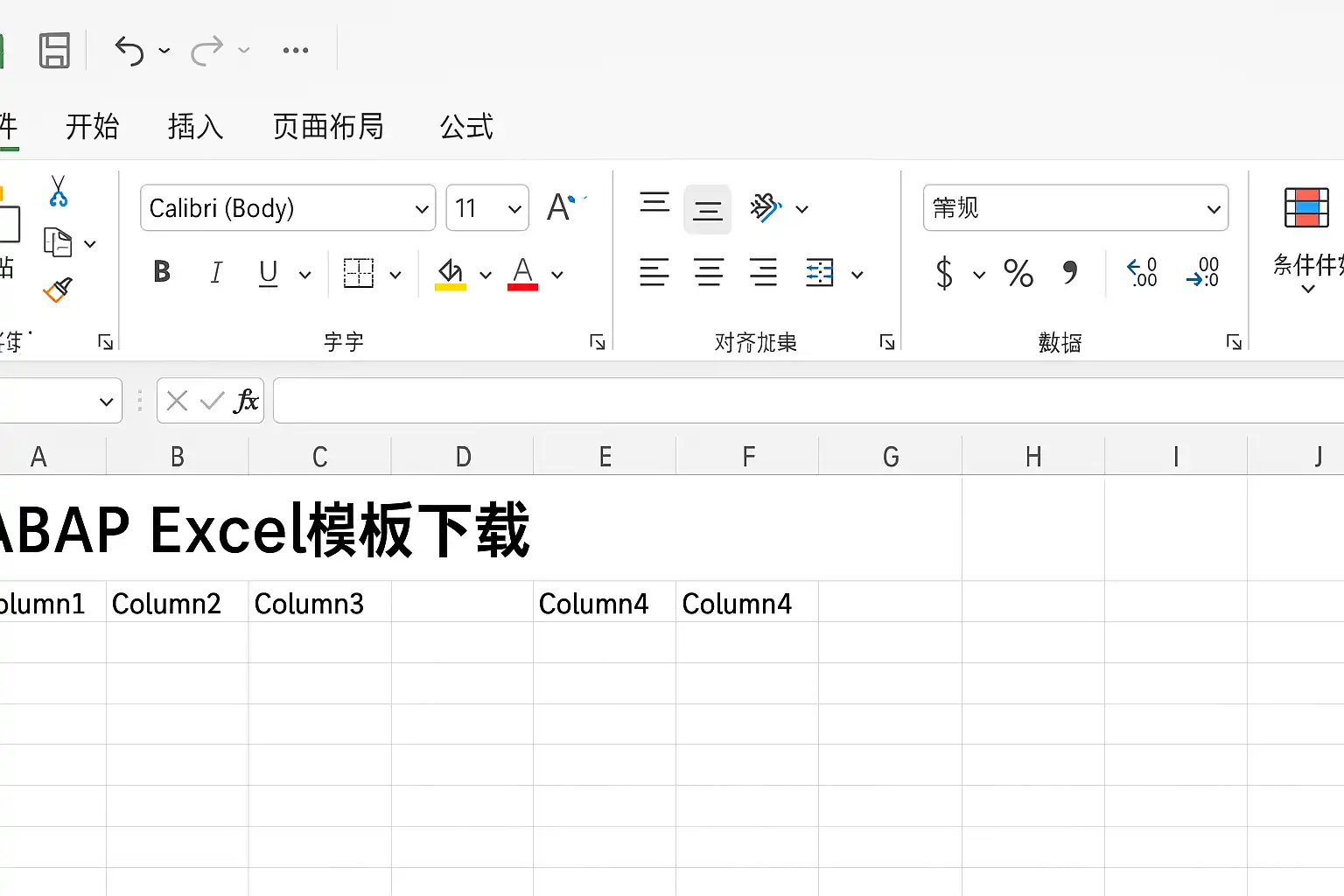Click the Percent style icon

pos(1018,274)
